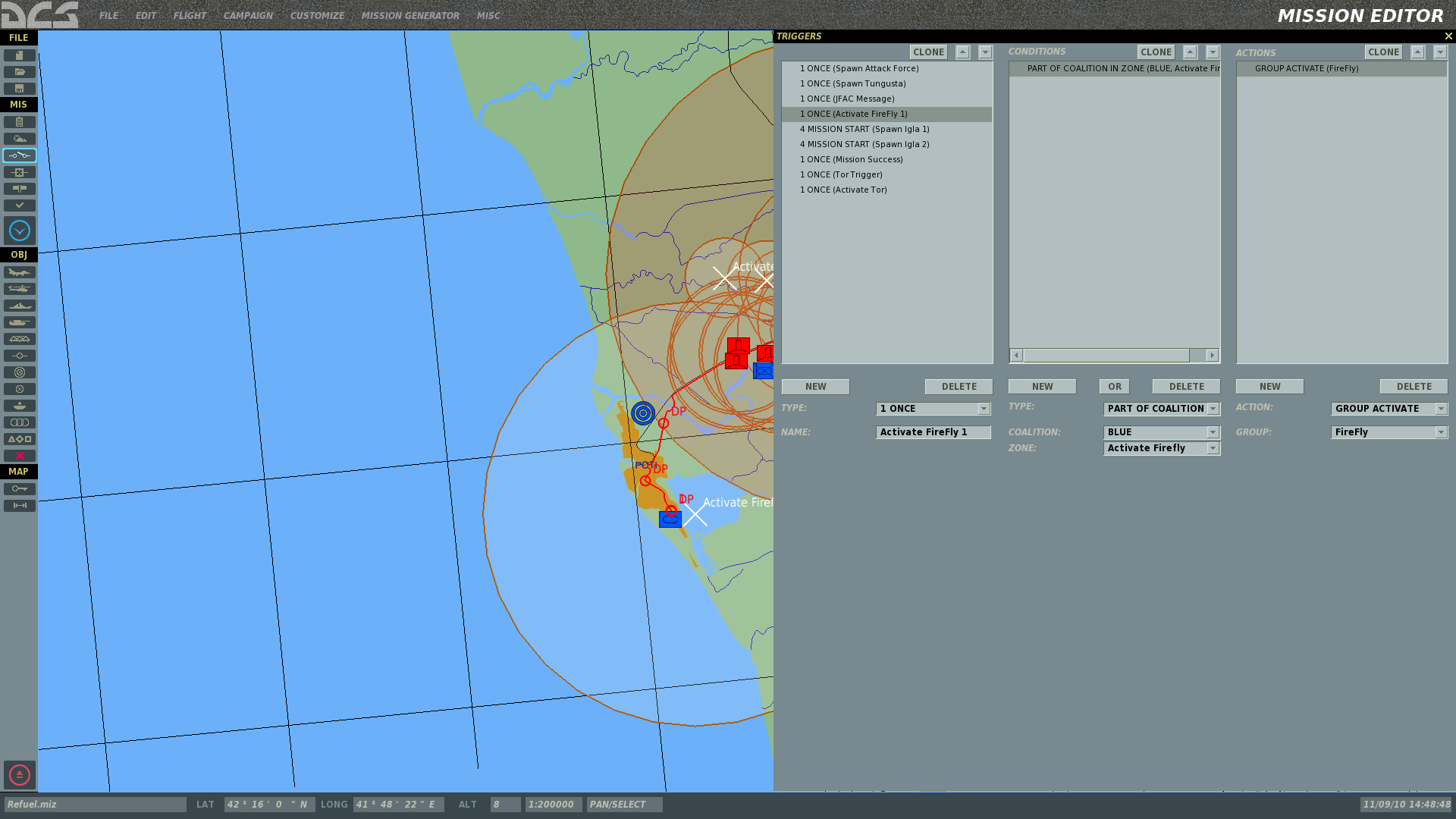Select the distance ruler measuring tool
Screen dimensions: 1456x819
(x=20, y=506)
